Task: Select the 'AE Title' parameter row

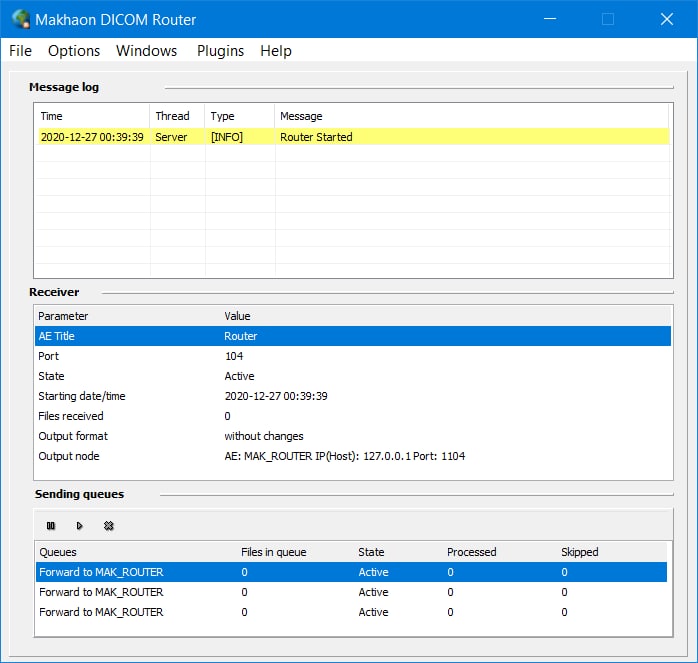Action: click(x=353, y=336)
